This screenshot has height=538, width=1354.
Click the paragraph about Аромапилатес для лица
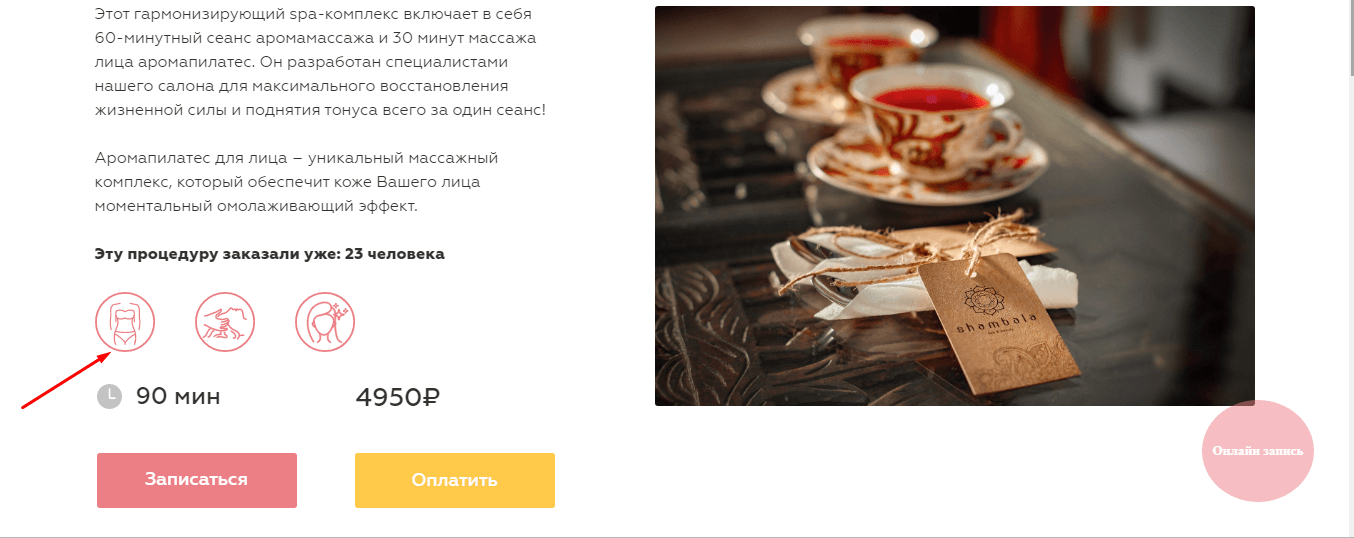pyautogui.click(x=295, y=182)
